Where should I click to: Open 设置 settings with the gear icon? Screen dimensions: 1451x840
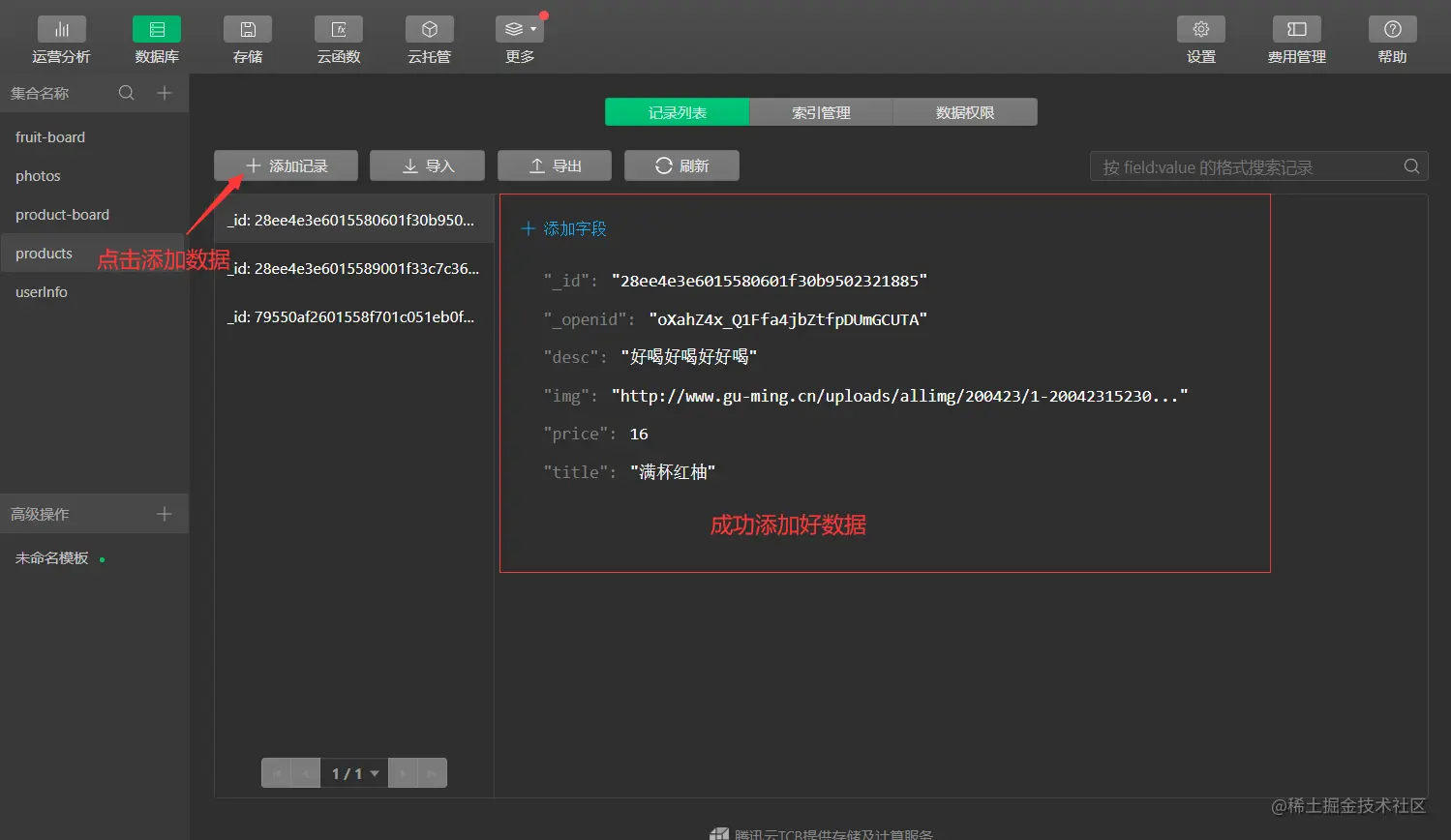(x=1201, y=40)
